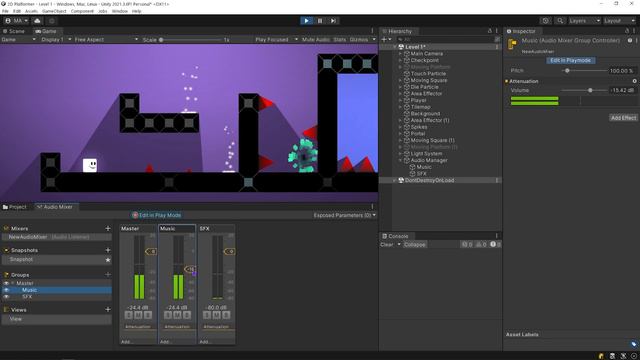Screen dimensions: 640x360
Task: Toggle Mute Audio in Game view
Action: click(316, 40)
